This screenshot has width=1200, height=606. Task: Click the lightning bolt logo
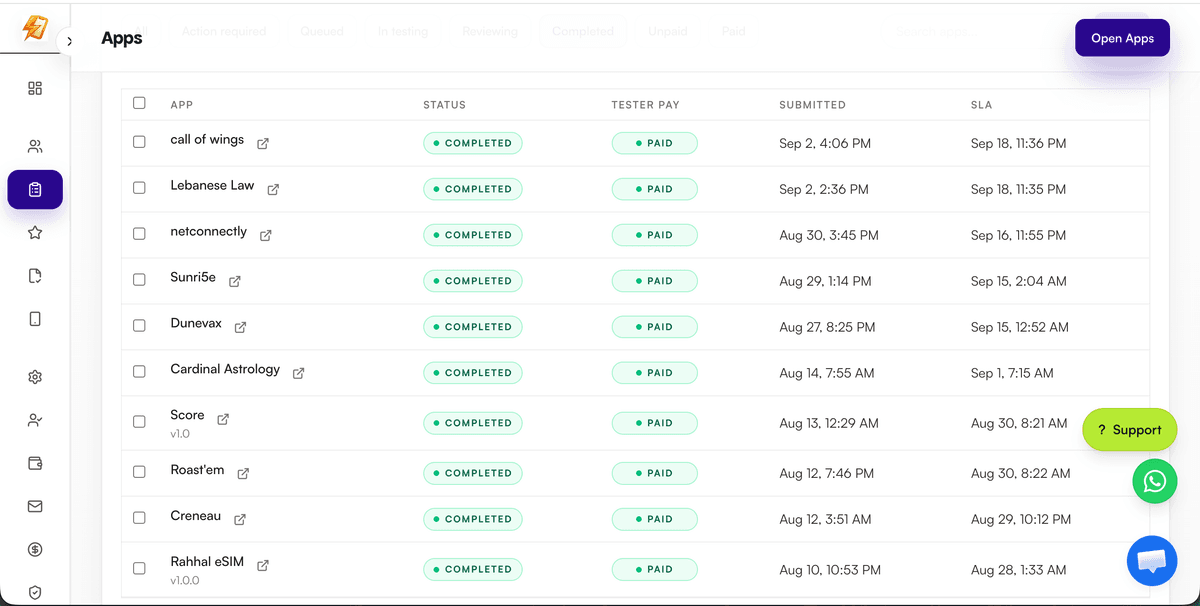point(35,27)
